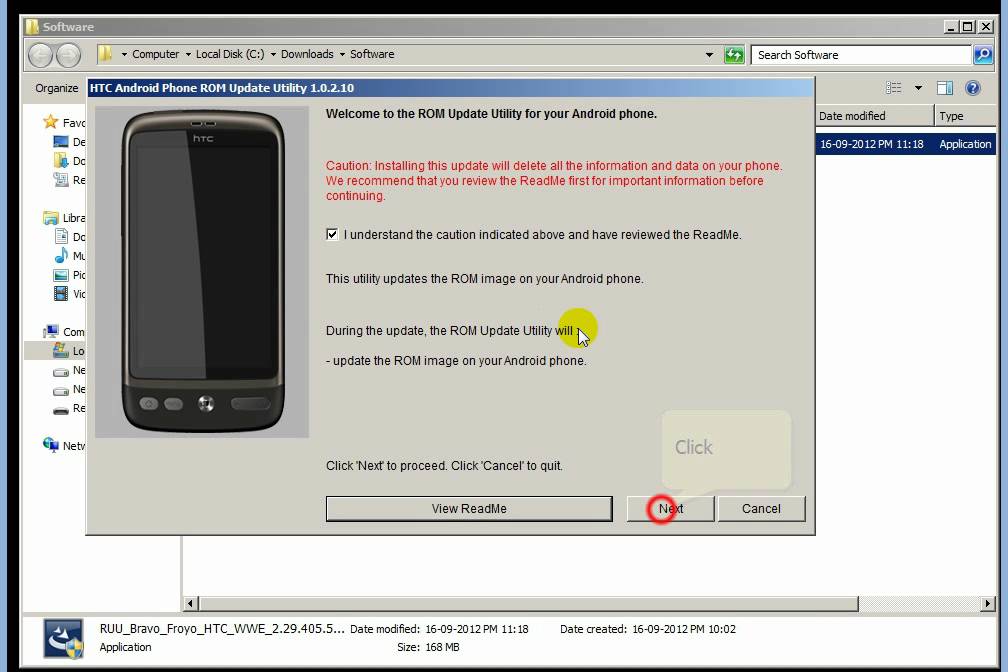Select the Recent Places icon under Favorites
This screenshot has width=1008, height=672.
(61, 180)
